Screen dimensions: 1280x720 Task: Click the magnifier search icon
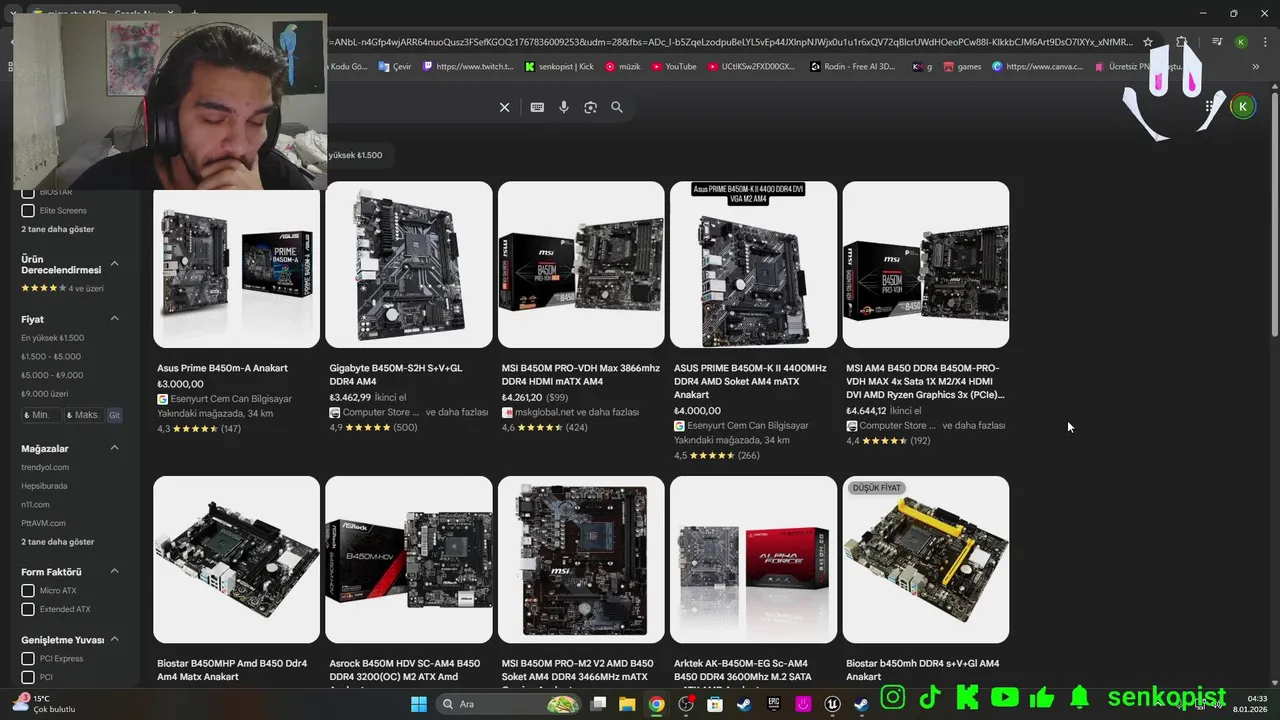[617, 107]
